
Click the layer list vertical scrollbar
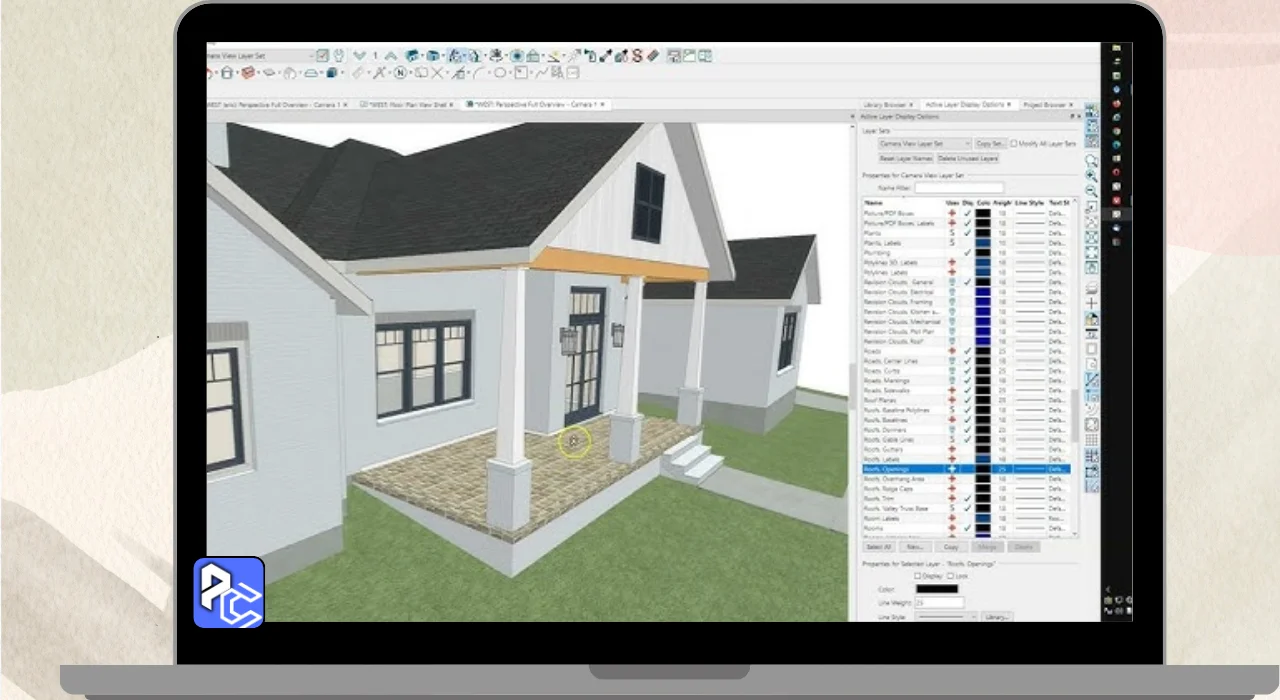pyautogui.click(x=1075, y=415)
